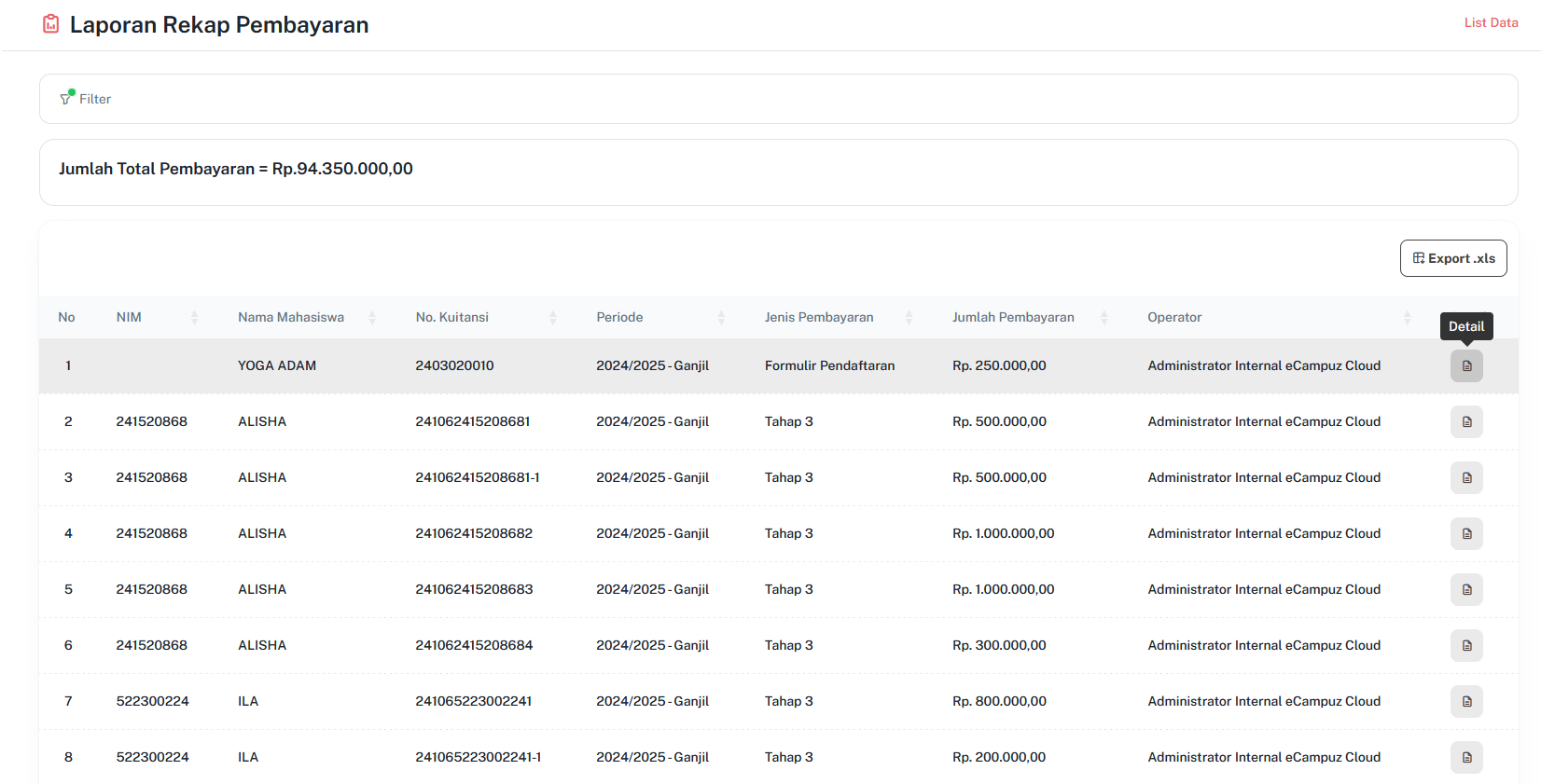This screenshot has width=1541, height=784.
Task: Select name YOGA ADAM
Action: pos(277,365)
